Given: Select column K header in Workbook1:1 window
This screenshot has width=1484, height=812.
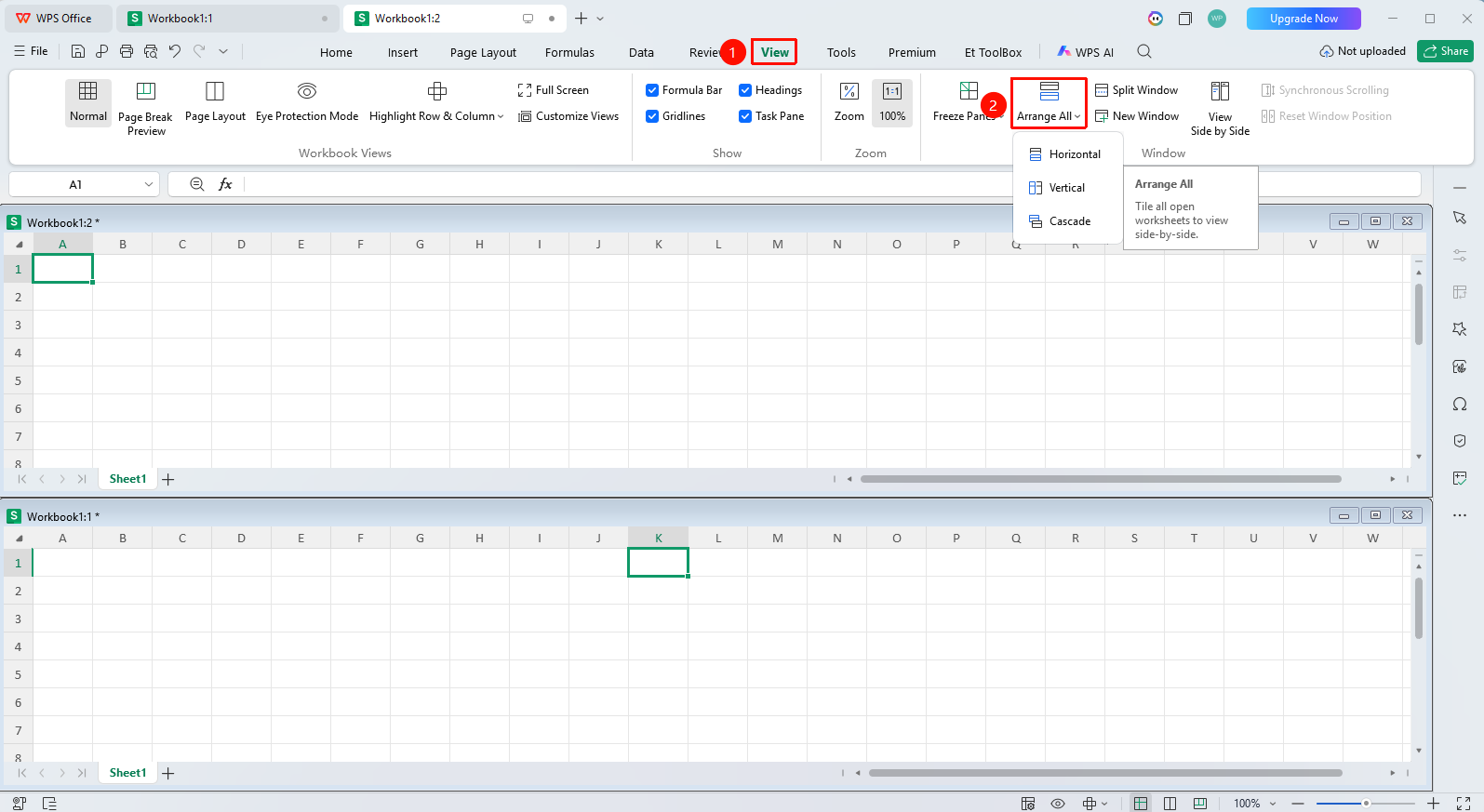Looking at the screenshot, I should tap(659, 538).
